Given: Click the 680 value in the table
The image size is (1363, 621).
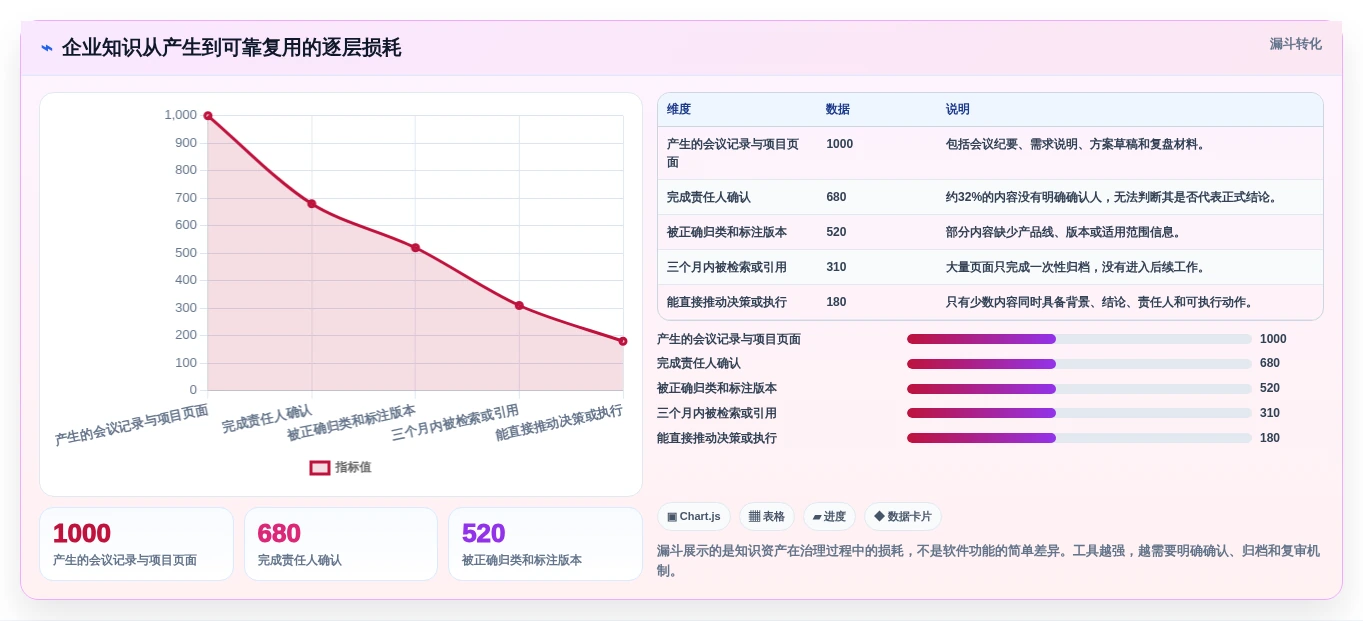Looking at the screenshot, I should tap(837, 197).
